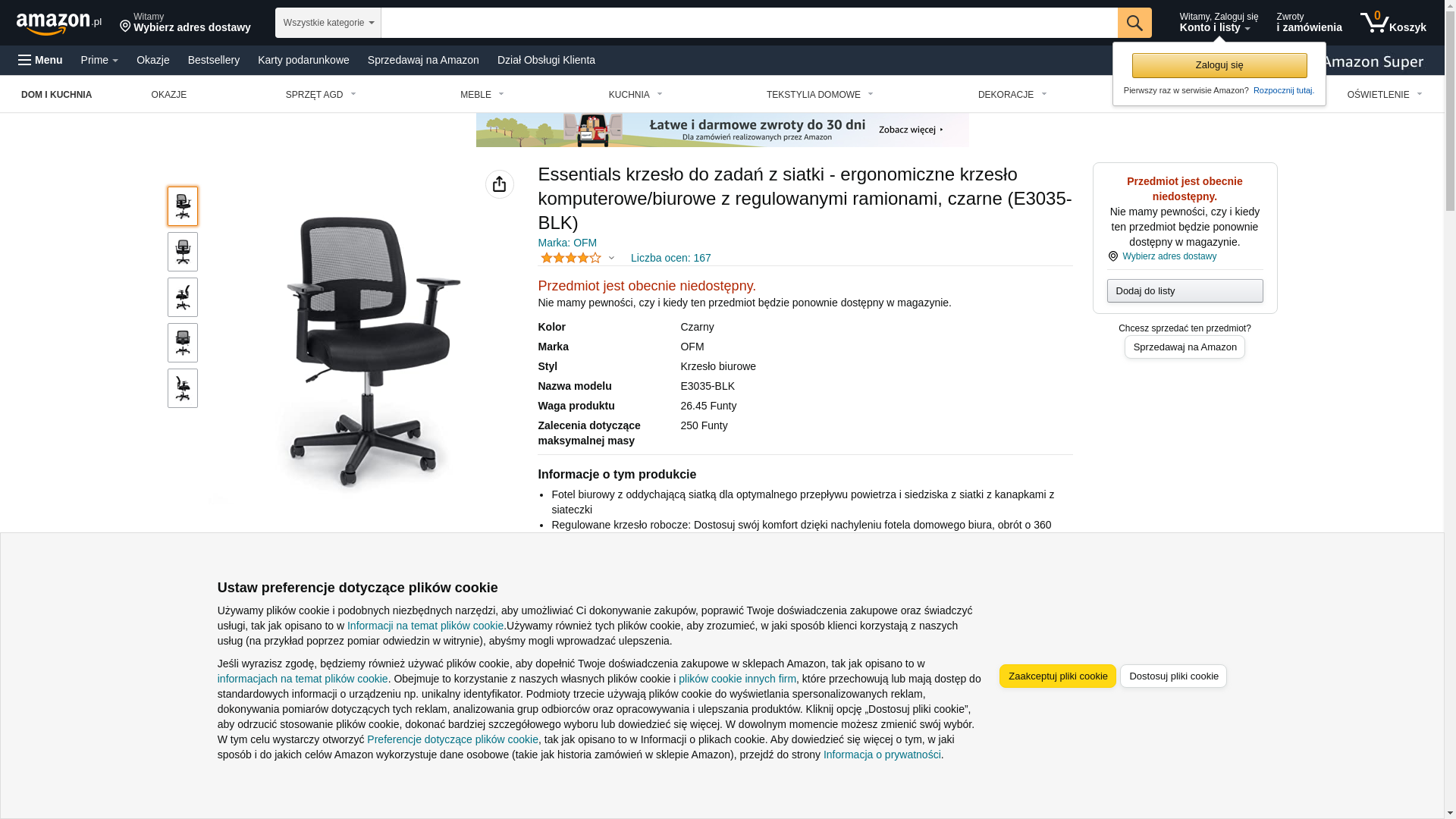Click the search magnifier button
The height and width of the screenshot is (819, 1456).
tap(1134, 23)
